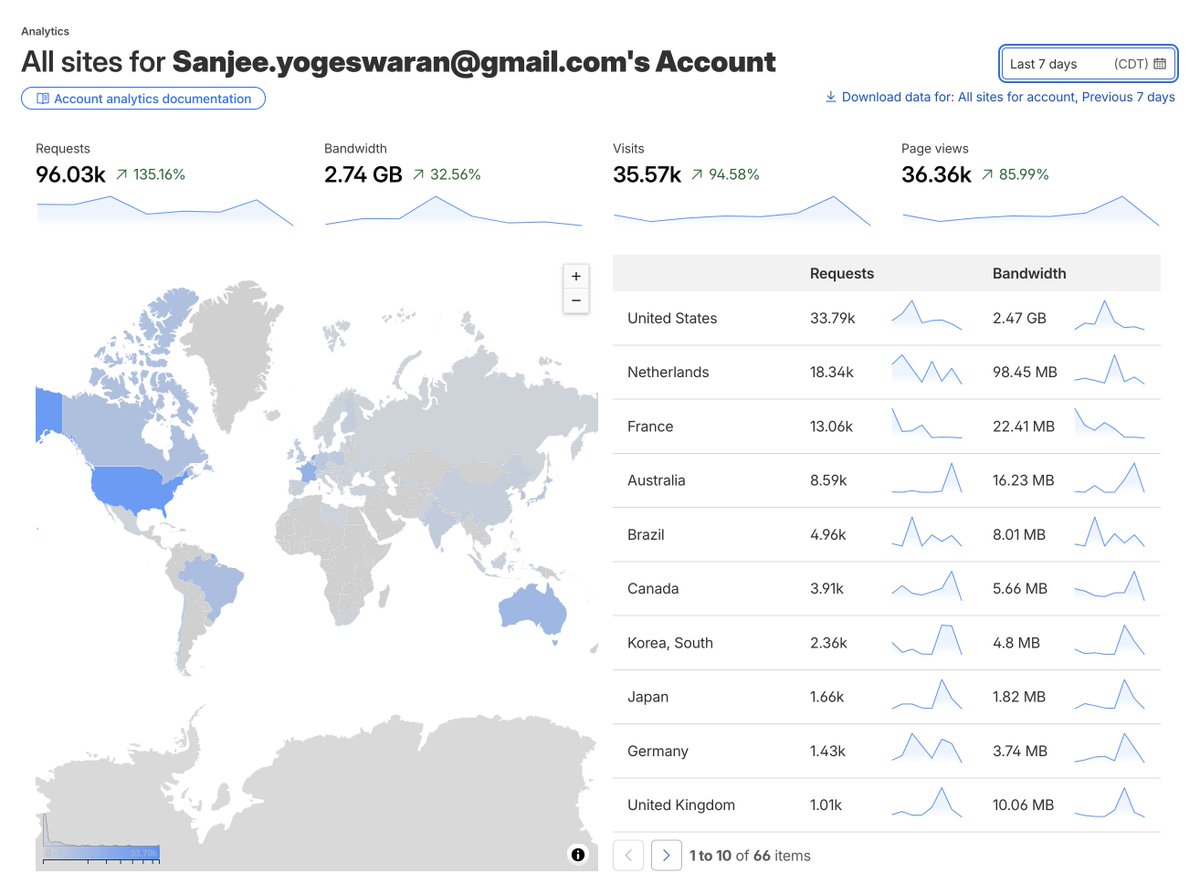Zoom out on the world map
Image resolution: width=1200 pixels, height=895 pixels.
click(576, 300)
